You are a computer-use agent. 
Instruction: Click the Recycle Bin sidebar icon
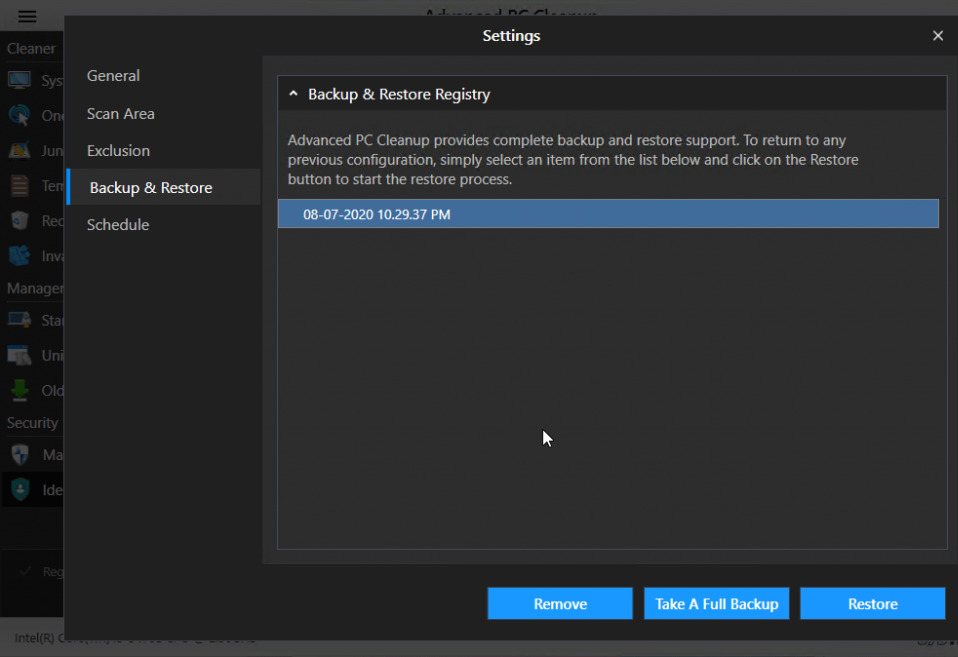[x=20, y=221]
